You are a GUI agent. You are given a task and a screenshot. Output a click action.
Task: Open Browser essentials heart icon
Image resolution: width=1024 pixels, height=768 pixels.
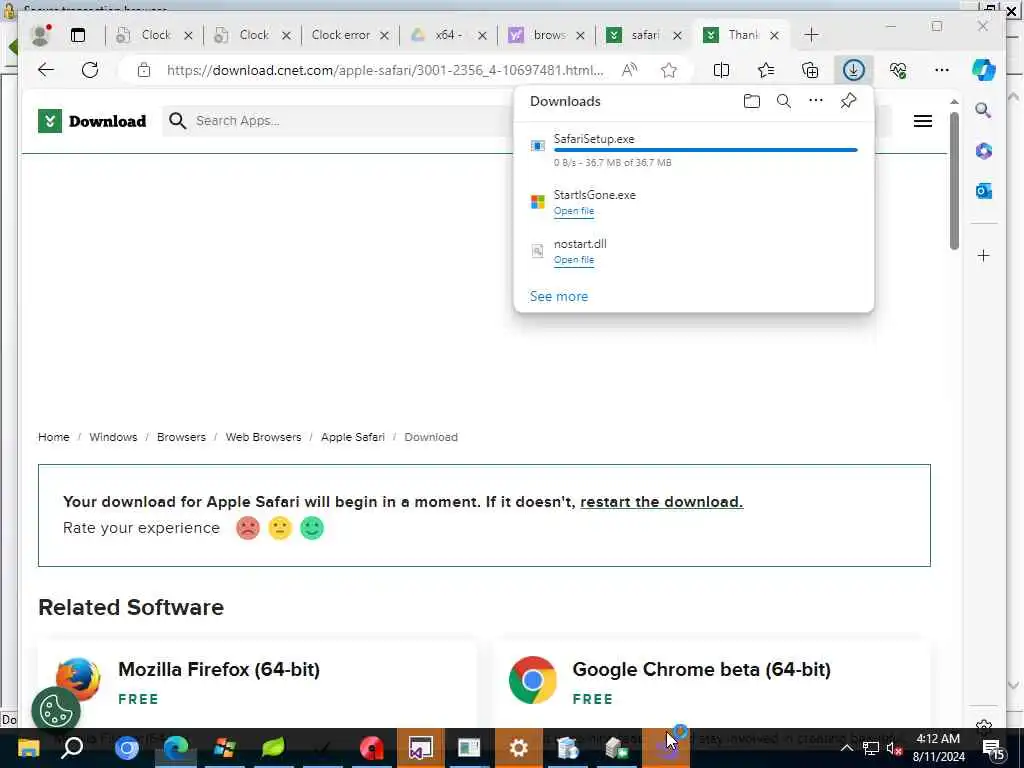pos(898,70)
